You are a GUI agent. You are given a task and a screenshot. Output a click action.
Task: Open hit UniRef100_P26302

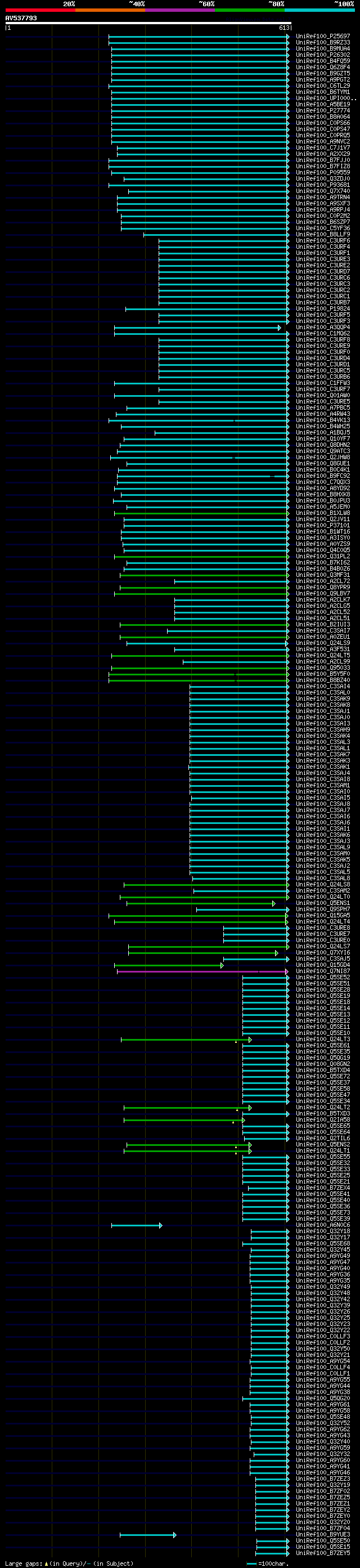click(x=323, y=55)
